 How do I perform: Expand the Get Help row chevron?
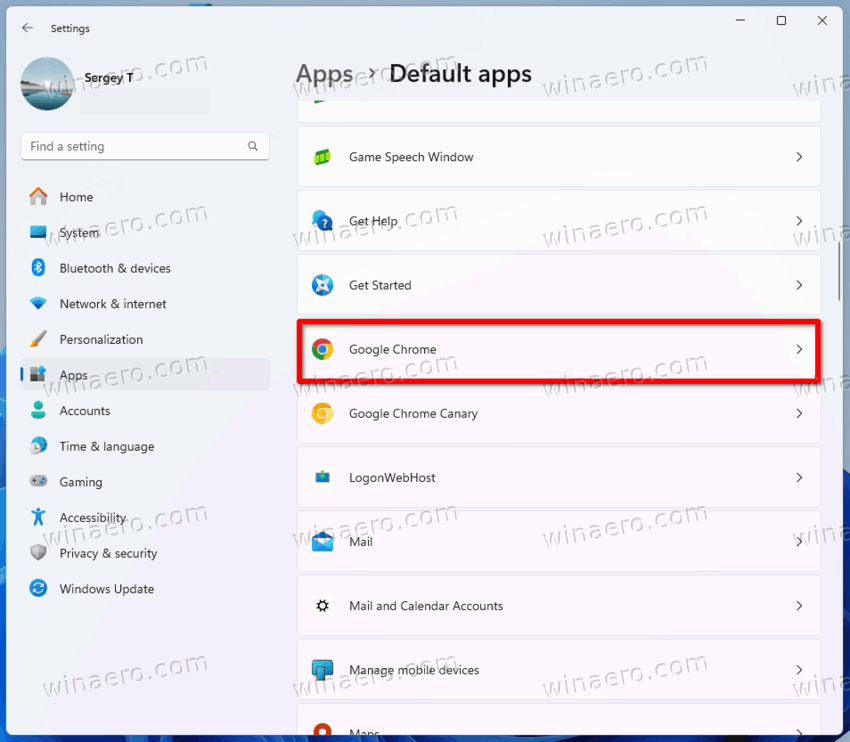799,221
